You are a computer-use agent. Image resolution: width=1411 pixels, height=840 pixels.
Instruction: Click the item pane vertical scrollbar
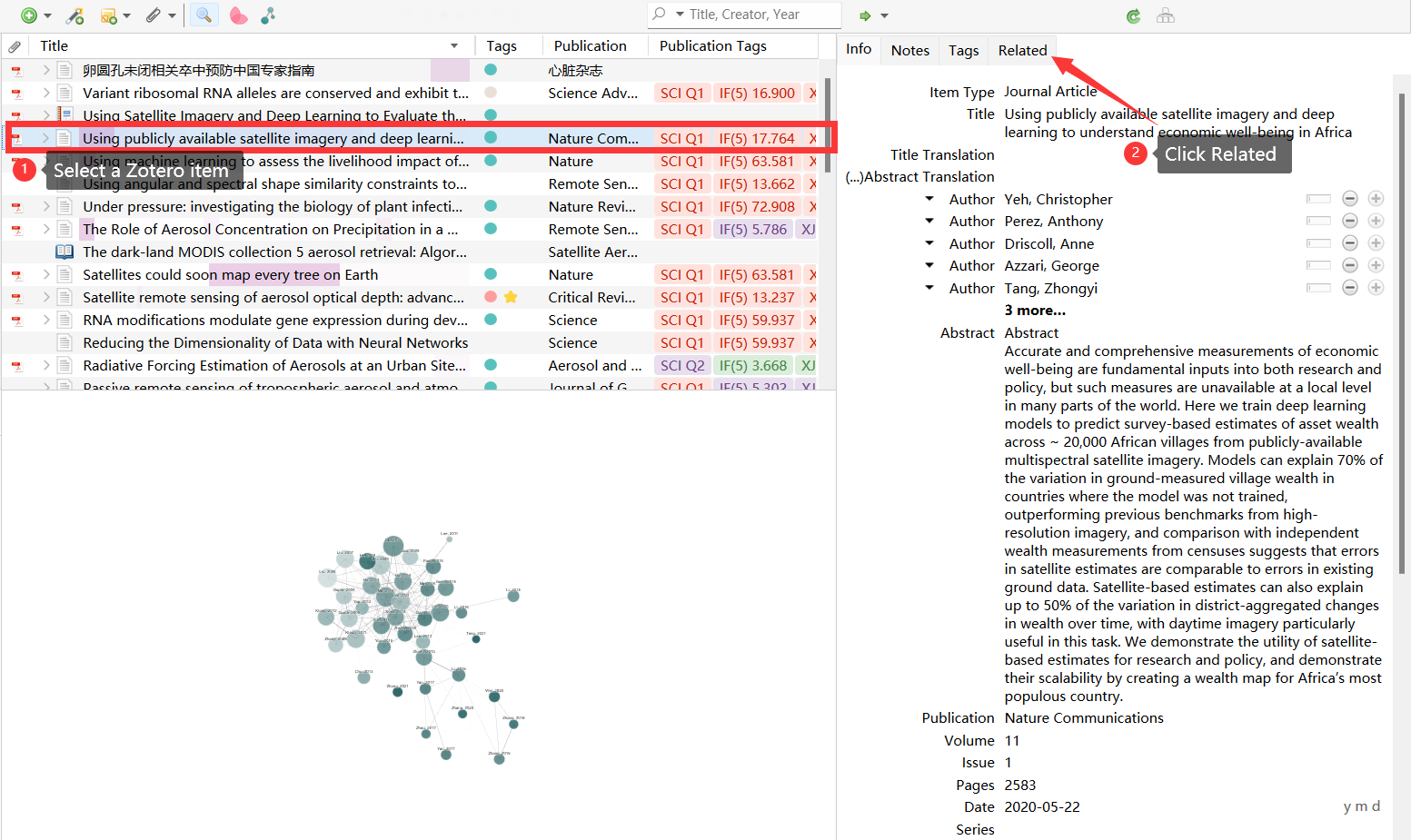1402,331
